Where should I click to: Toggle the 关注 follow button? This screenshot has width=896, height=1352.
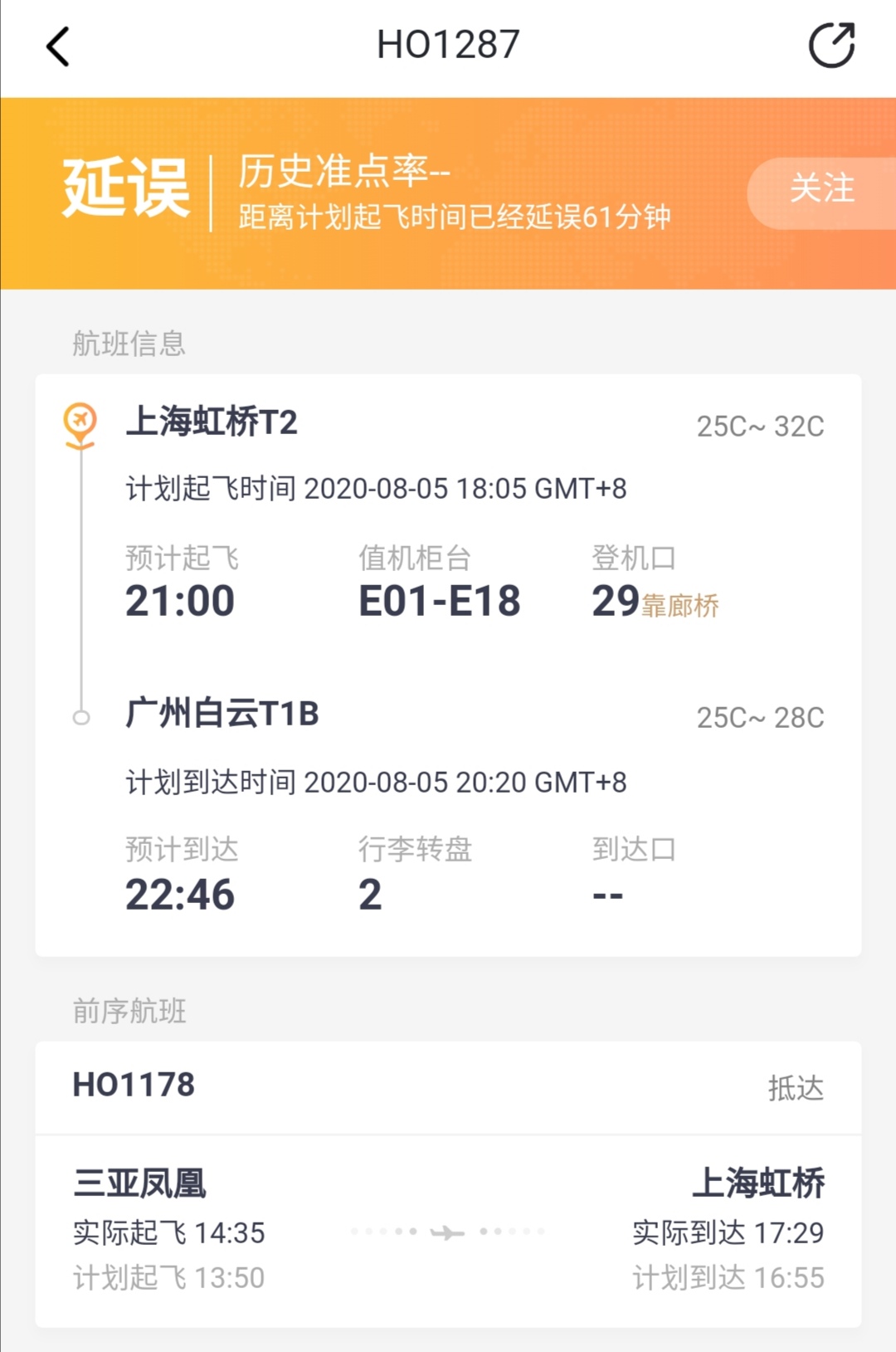pyautogui.click(x=821, y=189)
